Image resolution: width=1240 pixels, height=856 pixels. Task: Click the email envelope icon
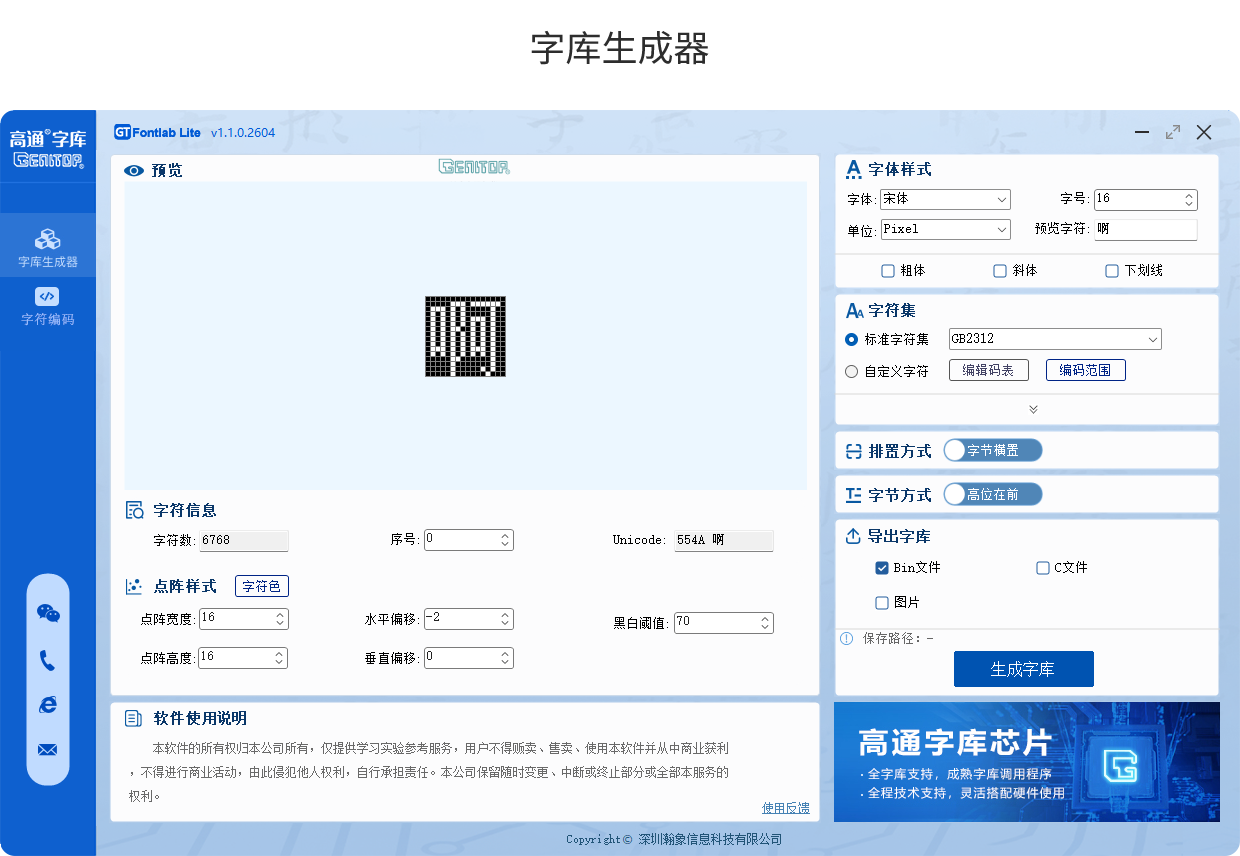click(x=47, y=750)
